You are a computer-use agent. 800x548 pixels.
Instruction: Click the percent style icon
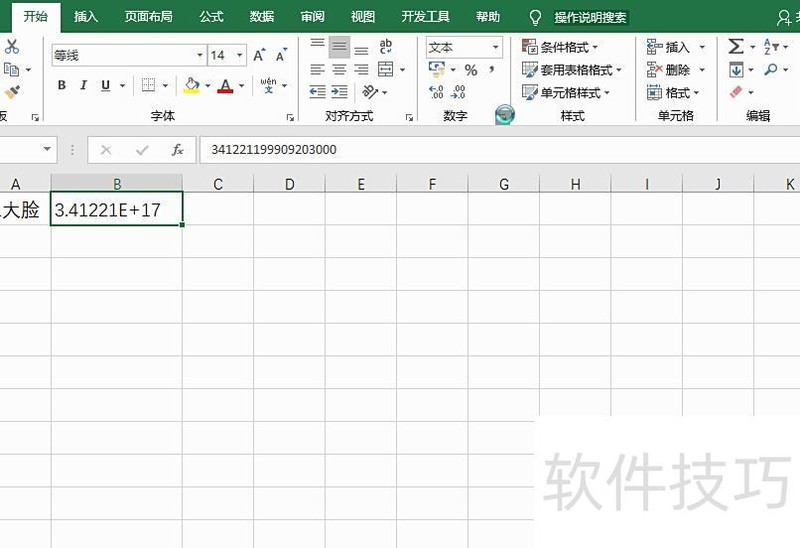click(470, 70)
